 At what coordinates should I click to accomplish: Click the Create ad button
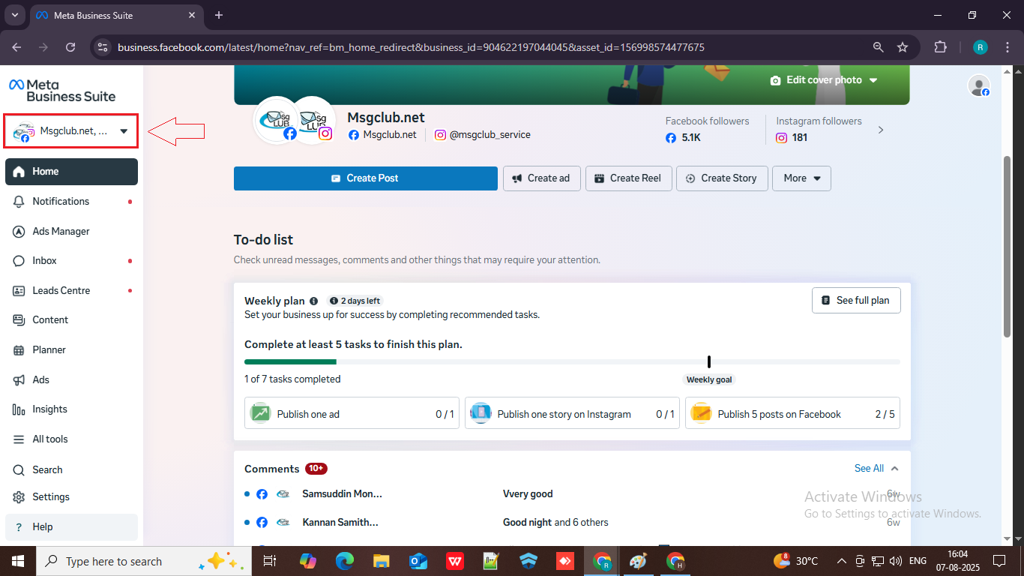tap(541, 178)
